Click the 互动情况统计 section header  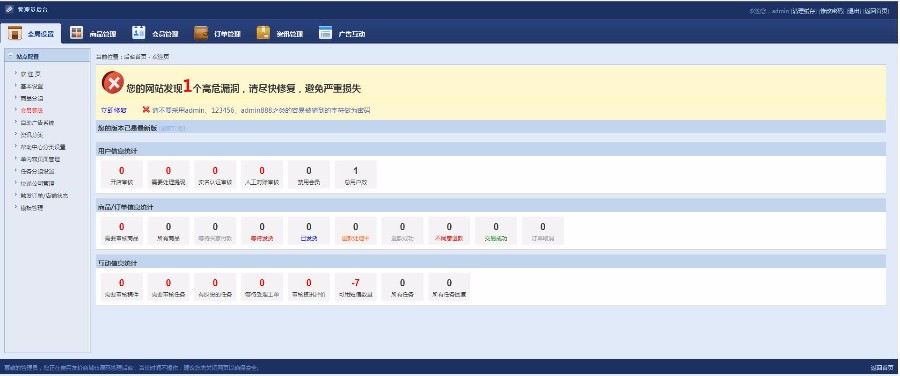click(491, 262)
